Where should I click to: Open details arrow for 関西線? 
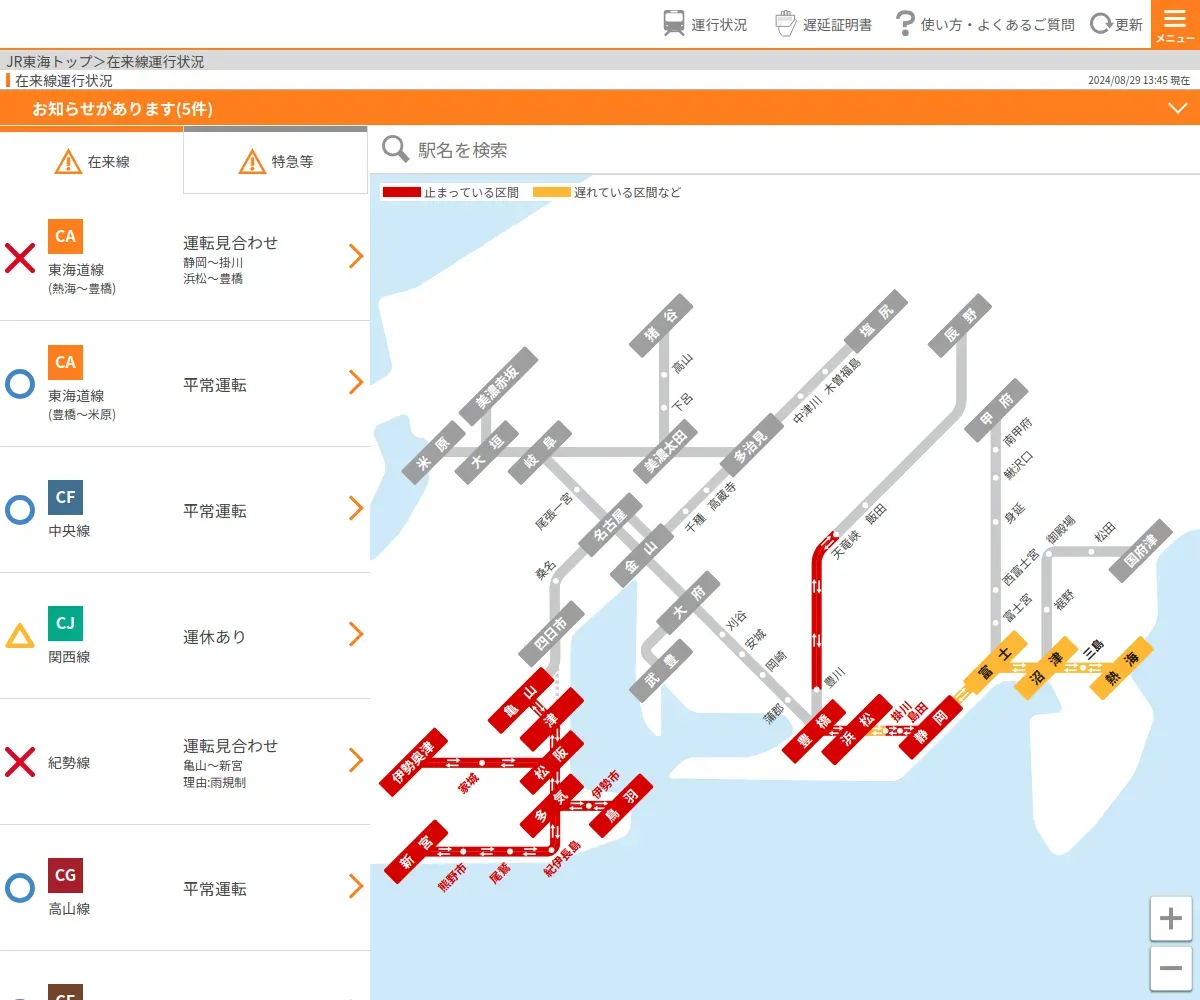(x=355, y=634)
